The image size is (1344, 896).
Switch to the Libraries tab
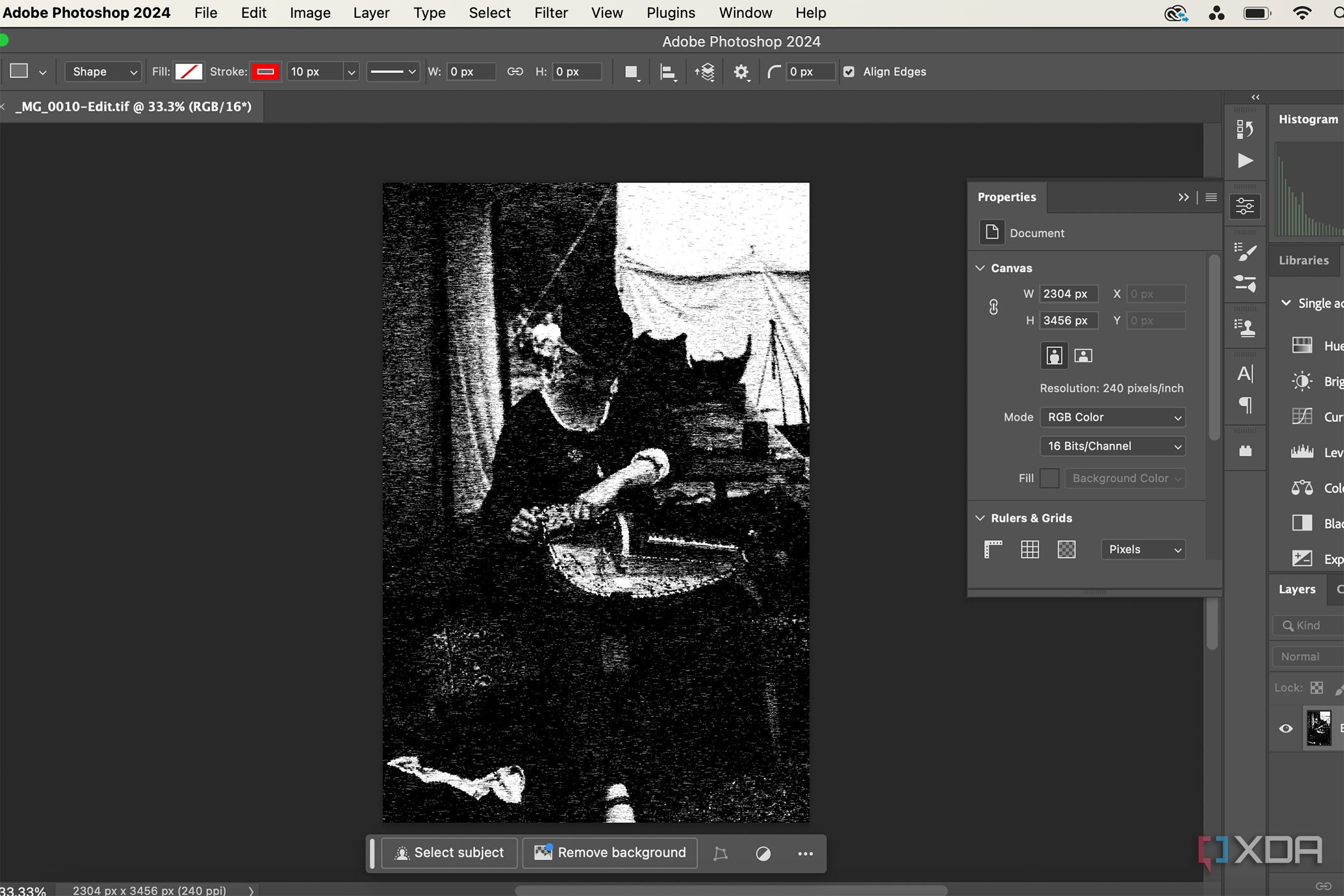click(1304, 260)
